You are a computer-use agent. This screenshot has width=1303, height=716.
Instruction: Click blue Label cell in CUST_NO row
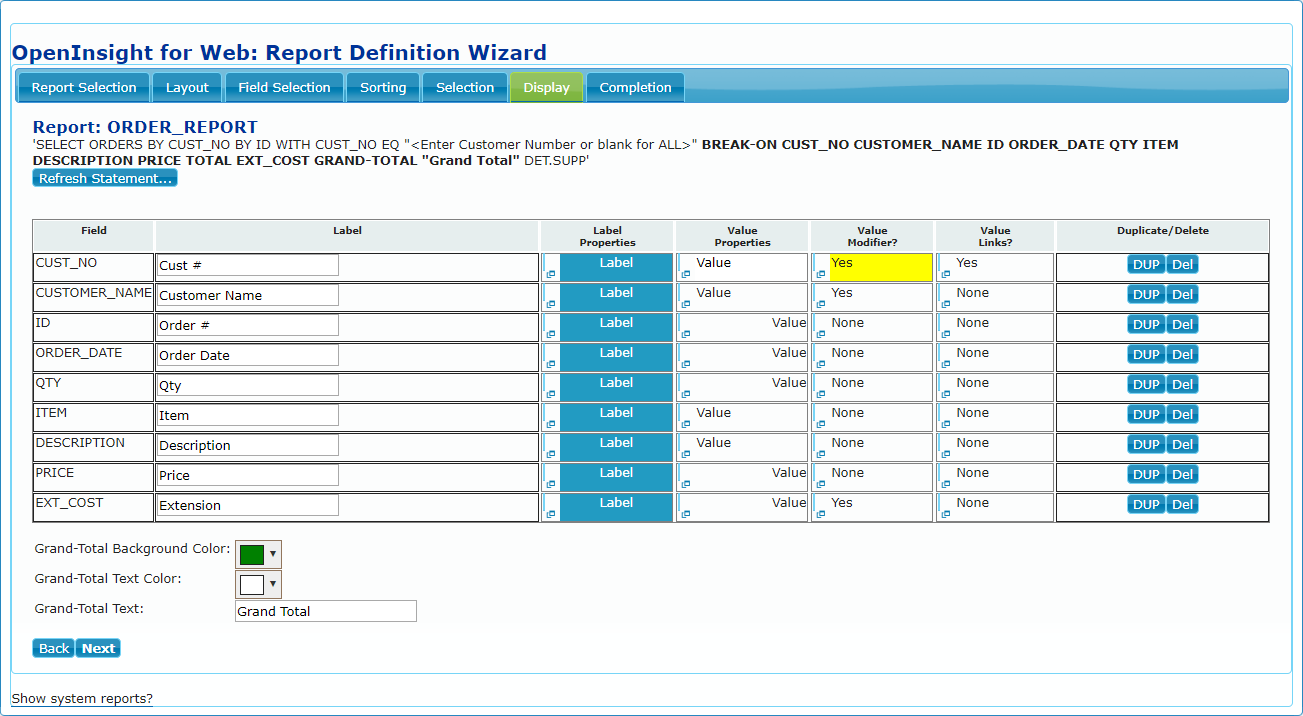616,267
